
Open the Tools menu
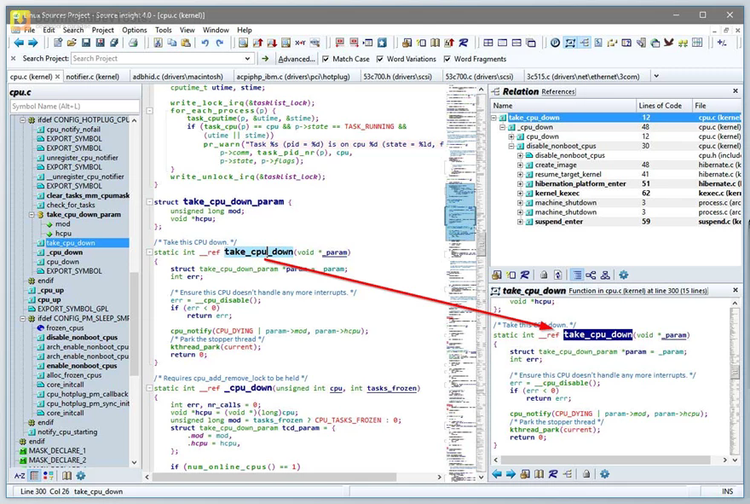(x=163, y=30)
